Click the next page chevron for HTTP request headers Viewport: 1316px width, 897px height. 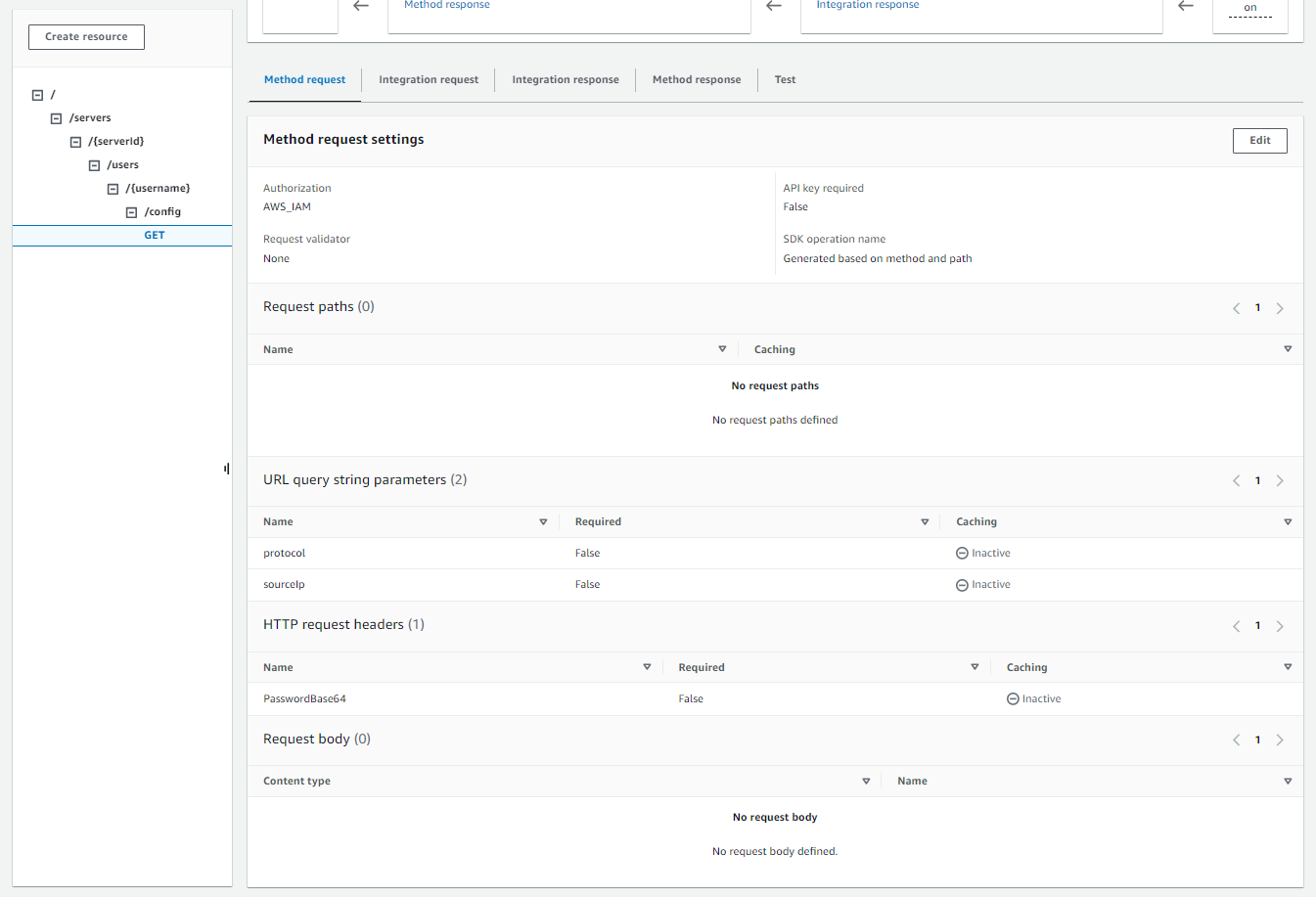point(1280,625)
